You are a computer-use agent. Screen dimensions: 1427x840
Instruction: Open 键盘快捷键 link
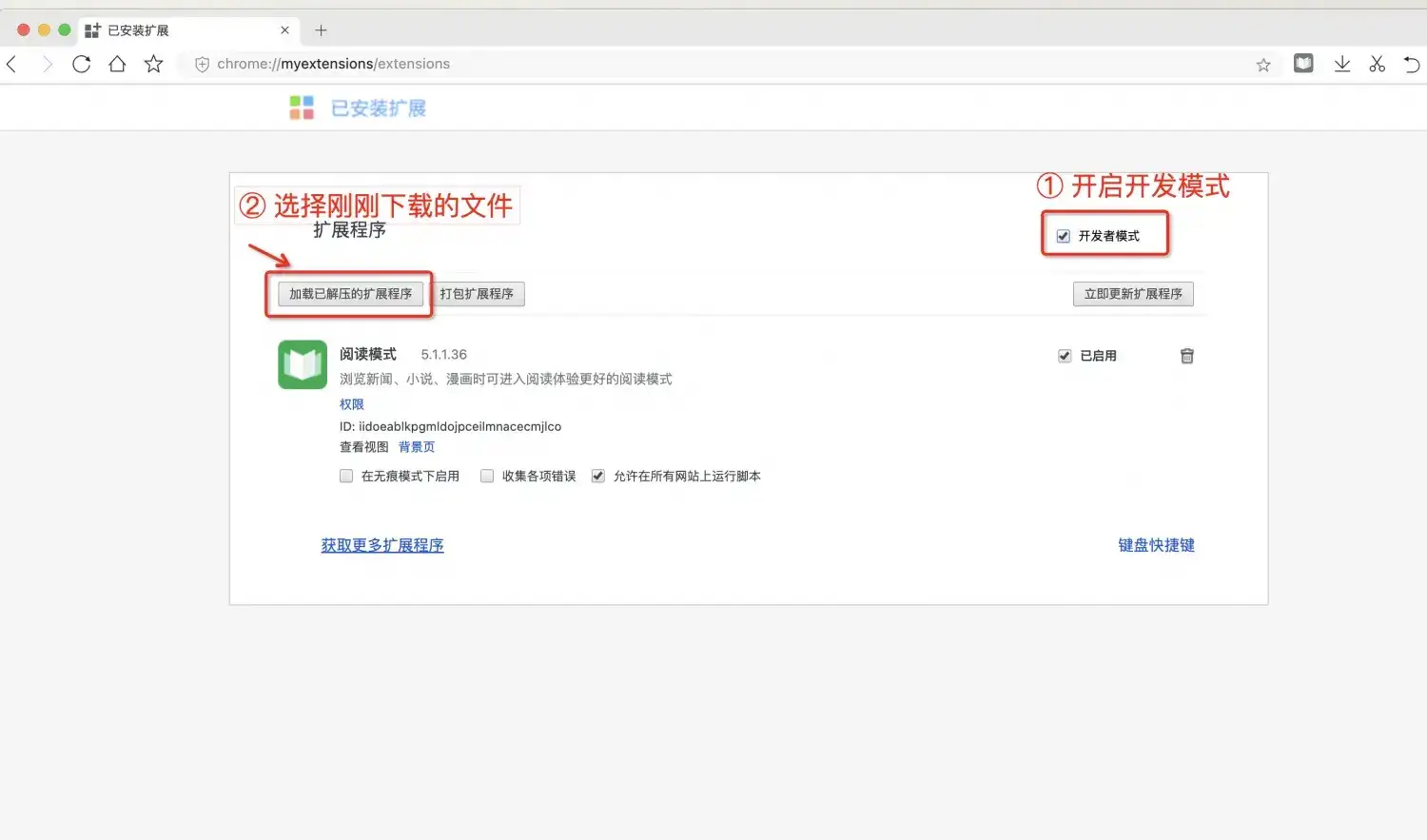click(1156, 545)
